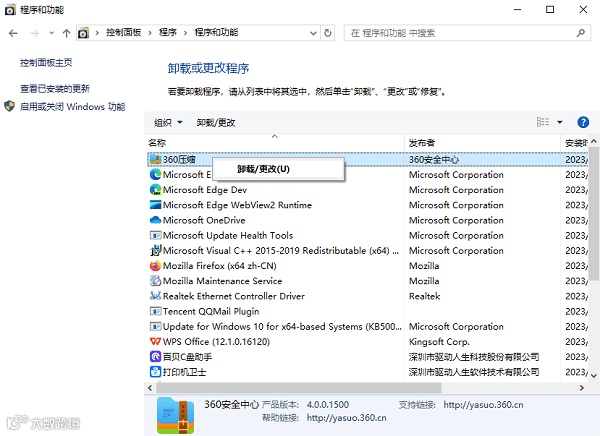
Task: Click the Microsoft Update Health Tools icon
Action: coord(155,235)
